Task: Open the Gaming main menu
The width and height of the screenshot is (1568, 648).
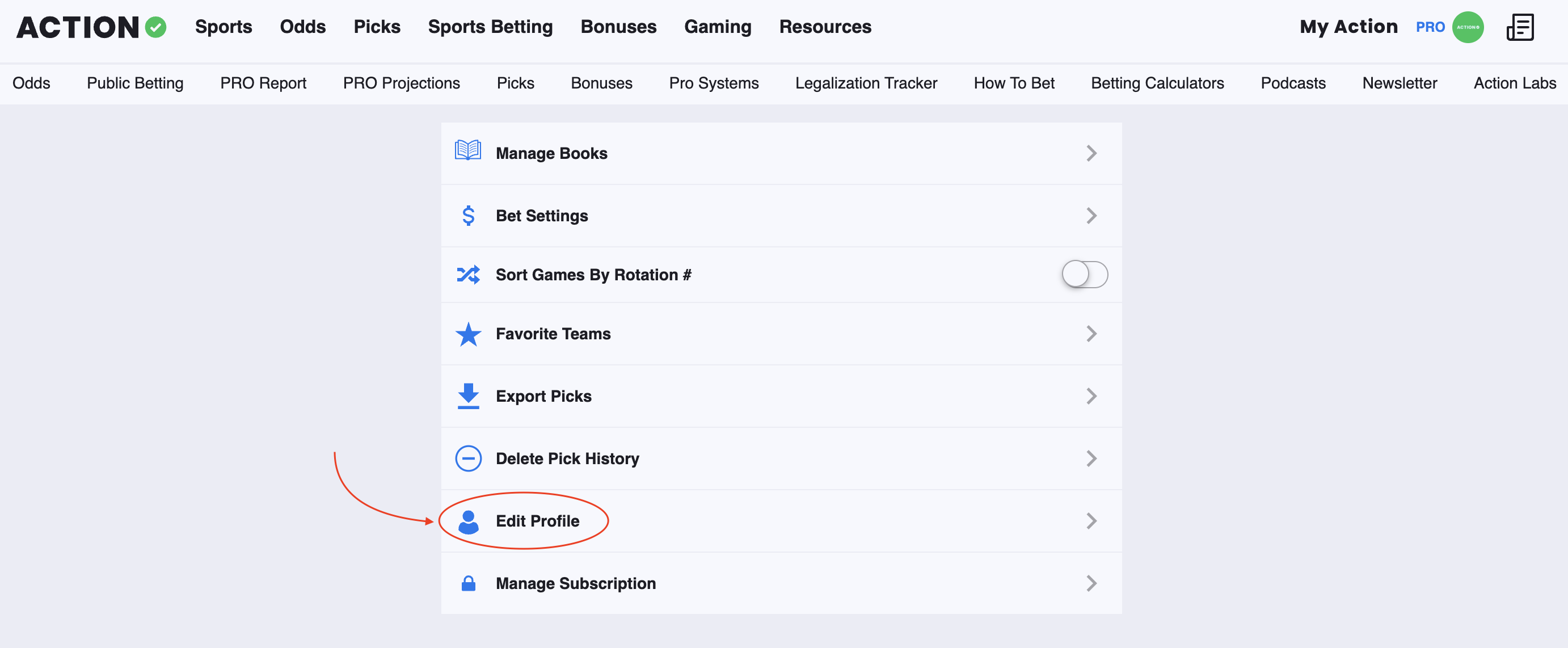Action: (x=718, y=27)
